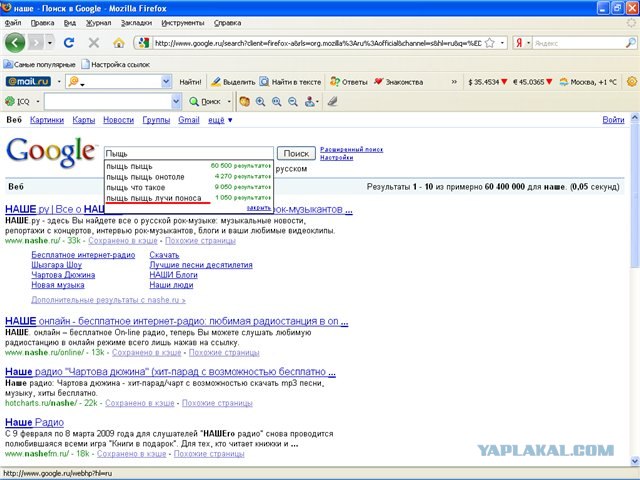The image size is (640, 480).
Task: Expand the ICQ search field dropdown
Action: [176, 102]
